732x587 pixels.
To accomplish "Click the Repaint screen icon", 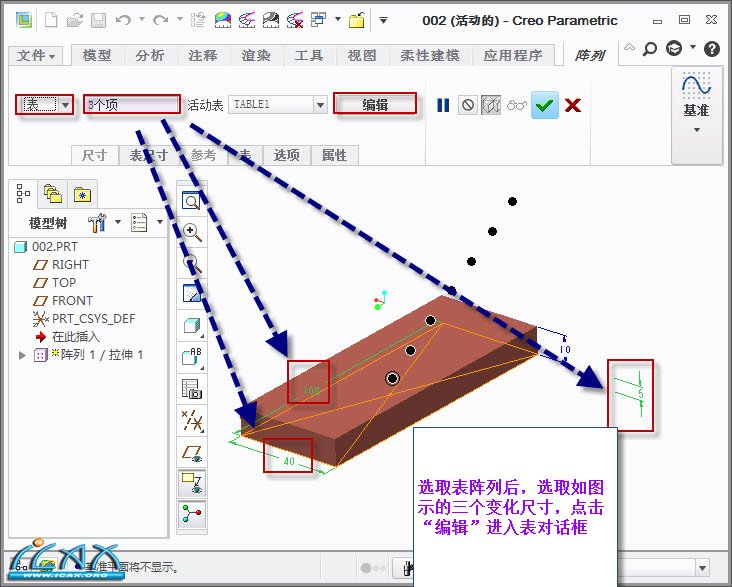I will coord(192,294).
